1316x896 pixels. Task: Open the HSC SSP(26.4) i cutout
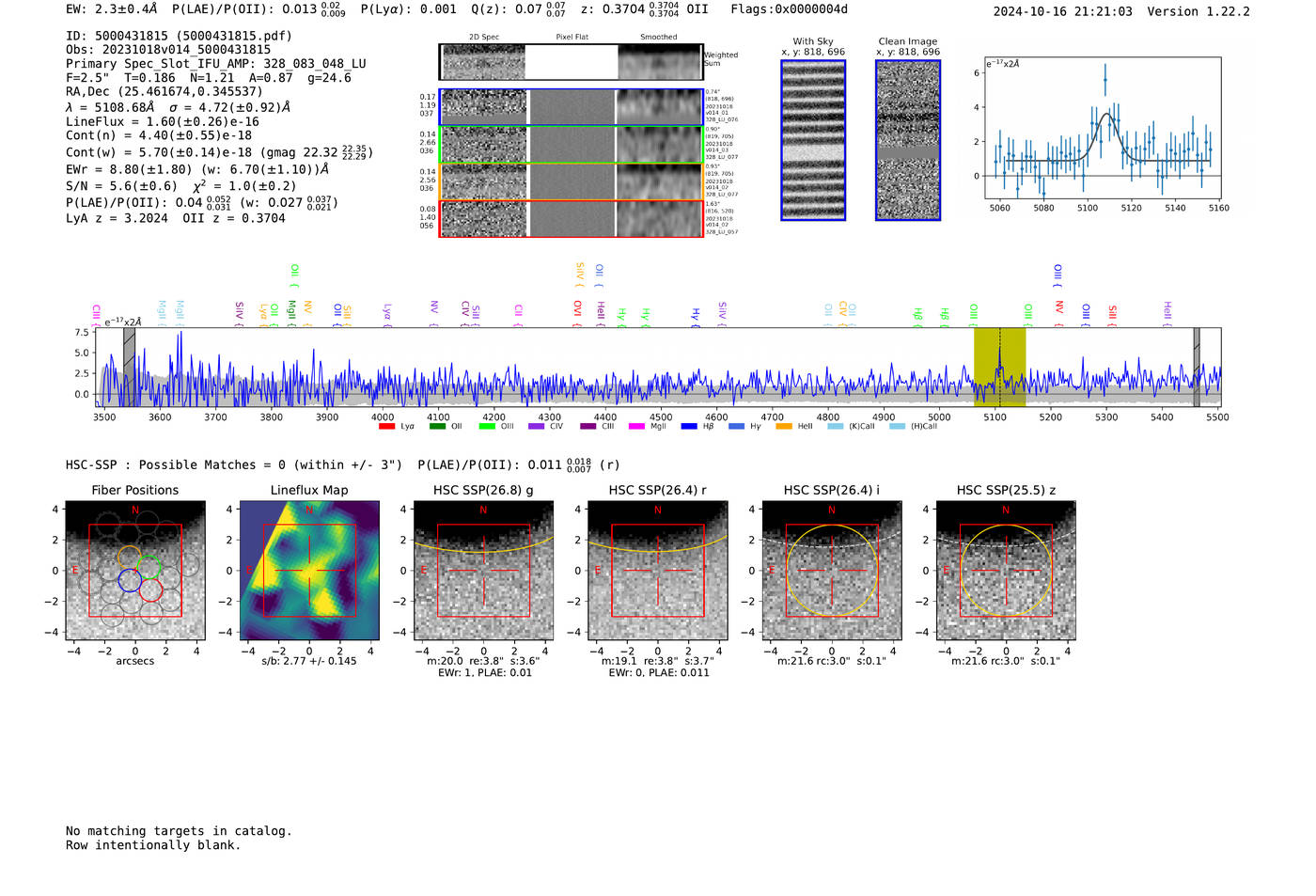831,571
